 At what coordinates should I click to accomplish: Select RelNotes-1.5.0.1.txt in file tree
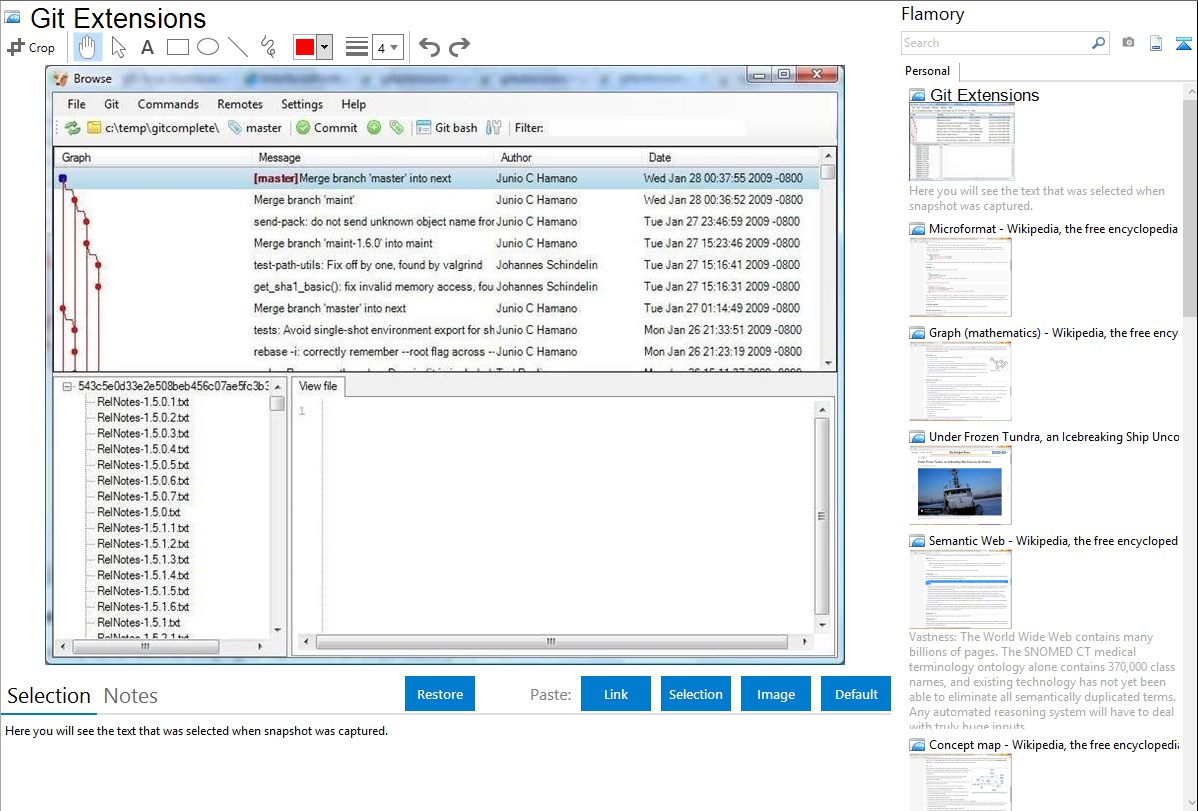point(143,402)
